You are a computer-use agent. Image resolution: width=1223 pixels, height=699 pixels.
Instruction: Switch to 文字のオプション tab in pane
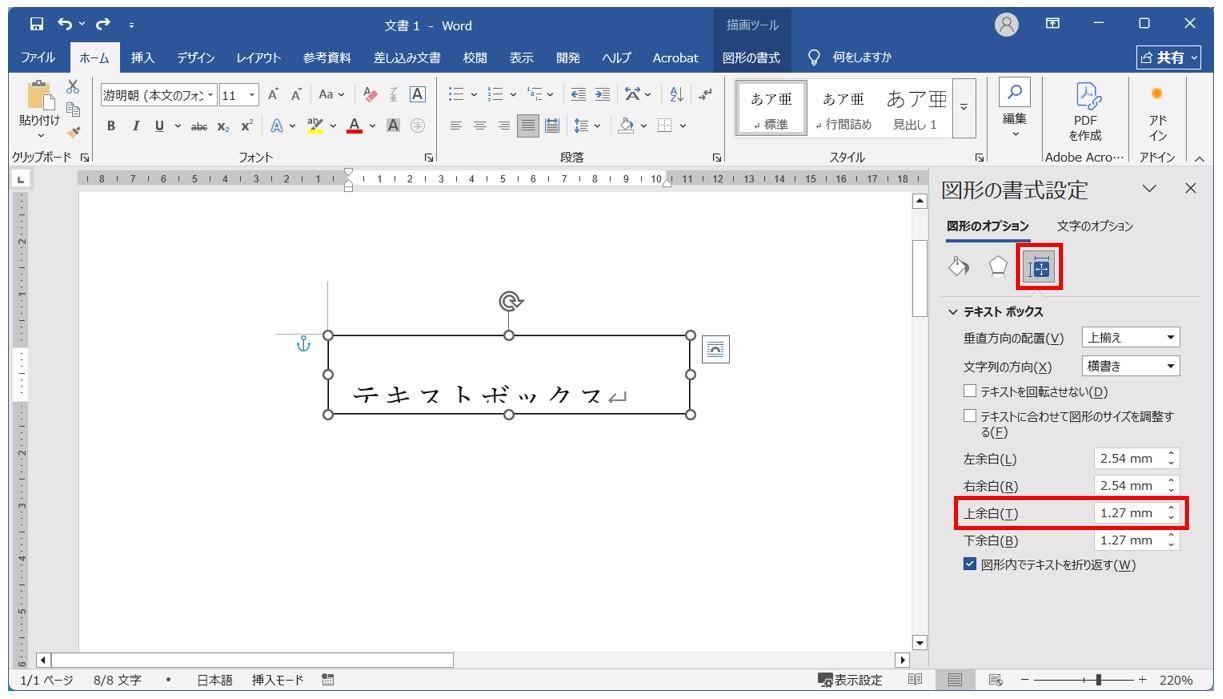[x=1095, y=226]
